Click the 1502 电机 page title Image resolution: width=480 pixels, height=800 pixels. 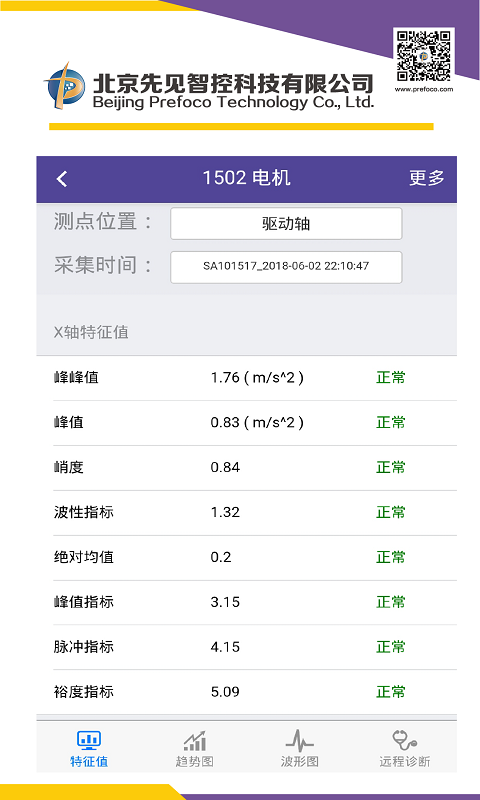click(246, 178)
